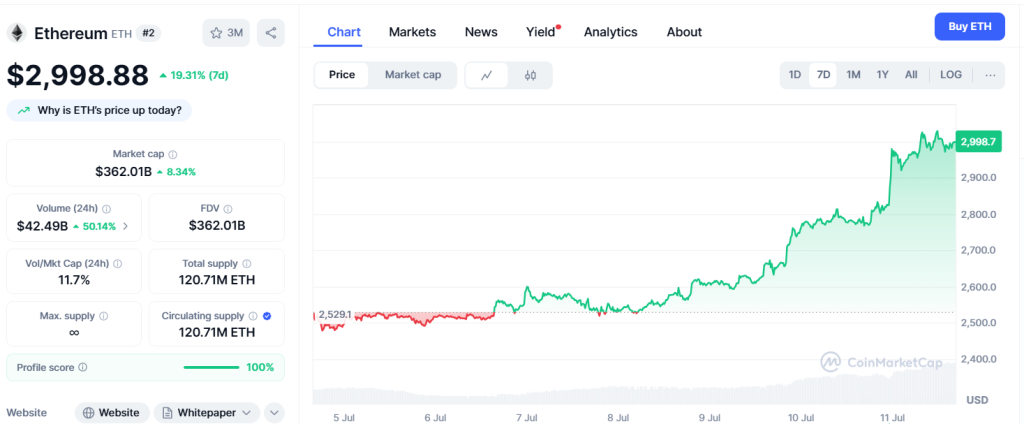Click the Ethereum diamond logo icon
Image resolution: width=1024 pixels, height=424 pixels.
point(16,33)
